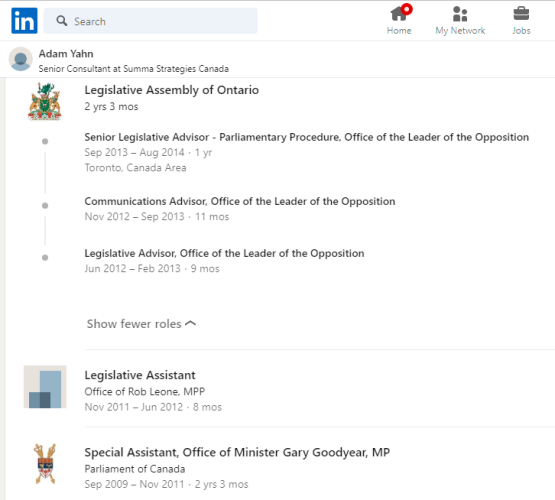Open the Senior Legislative Advisor role title
Viewport: 555px width, 500px height.
click(307, 137)
